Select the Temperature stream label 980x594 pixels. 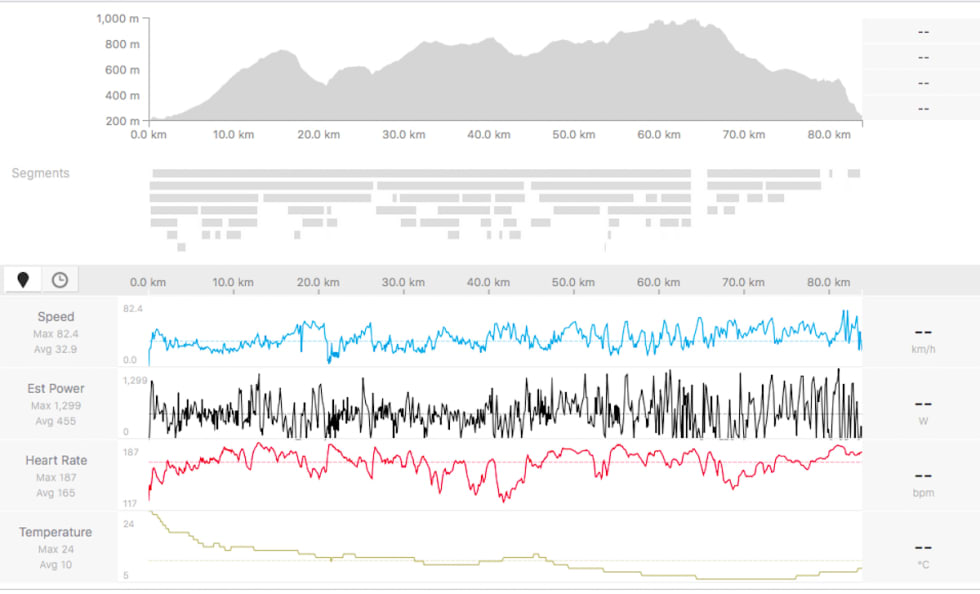pyautogui.click(x=56, y=532)
